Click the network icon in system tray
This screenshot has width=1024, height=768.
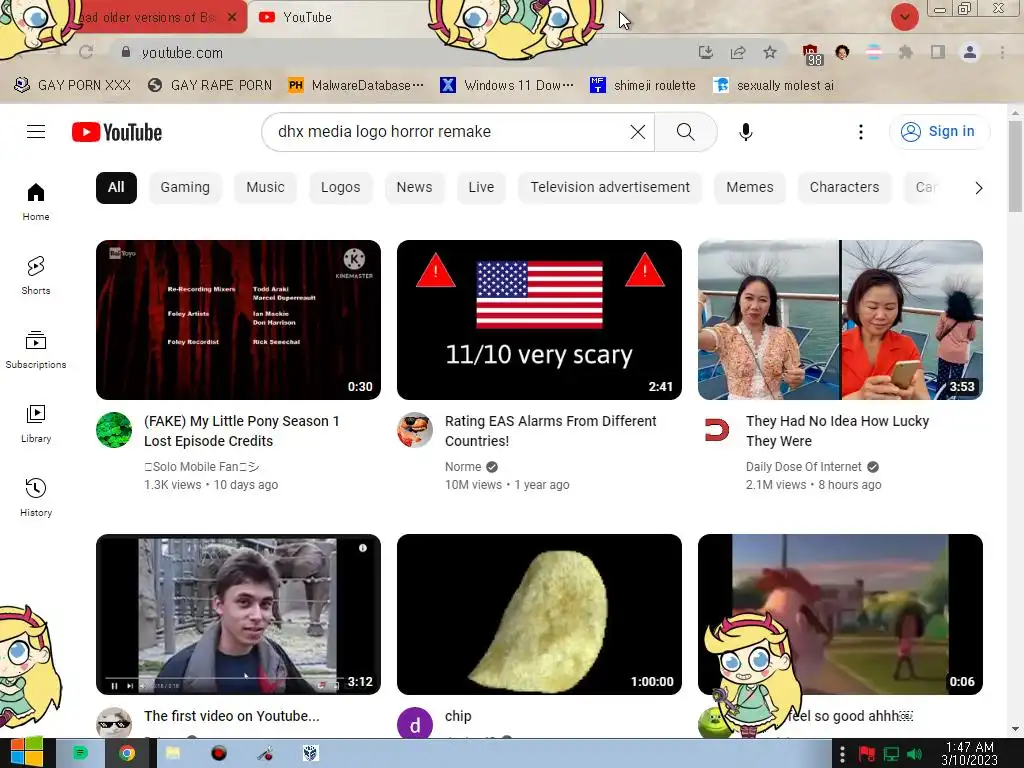coord(891,754)
